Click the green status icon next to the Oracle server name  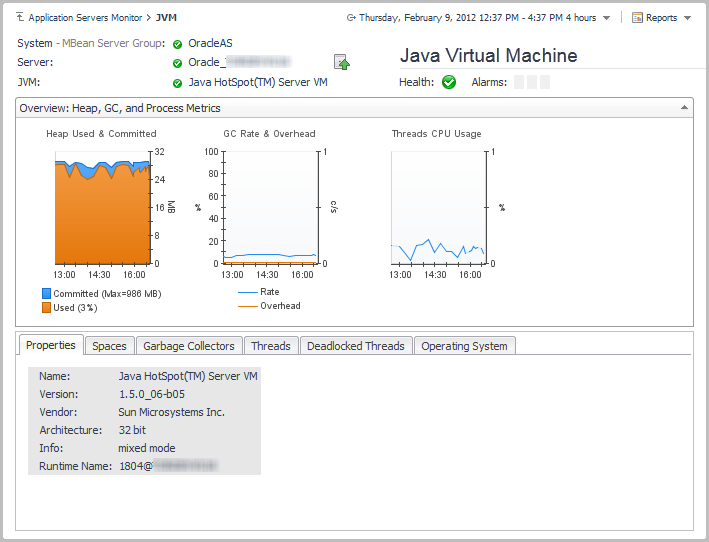[177, 63]
